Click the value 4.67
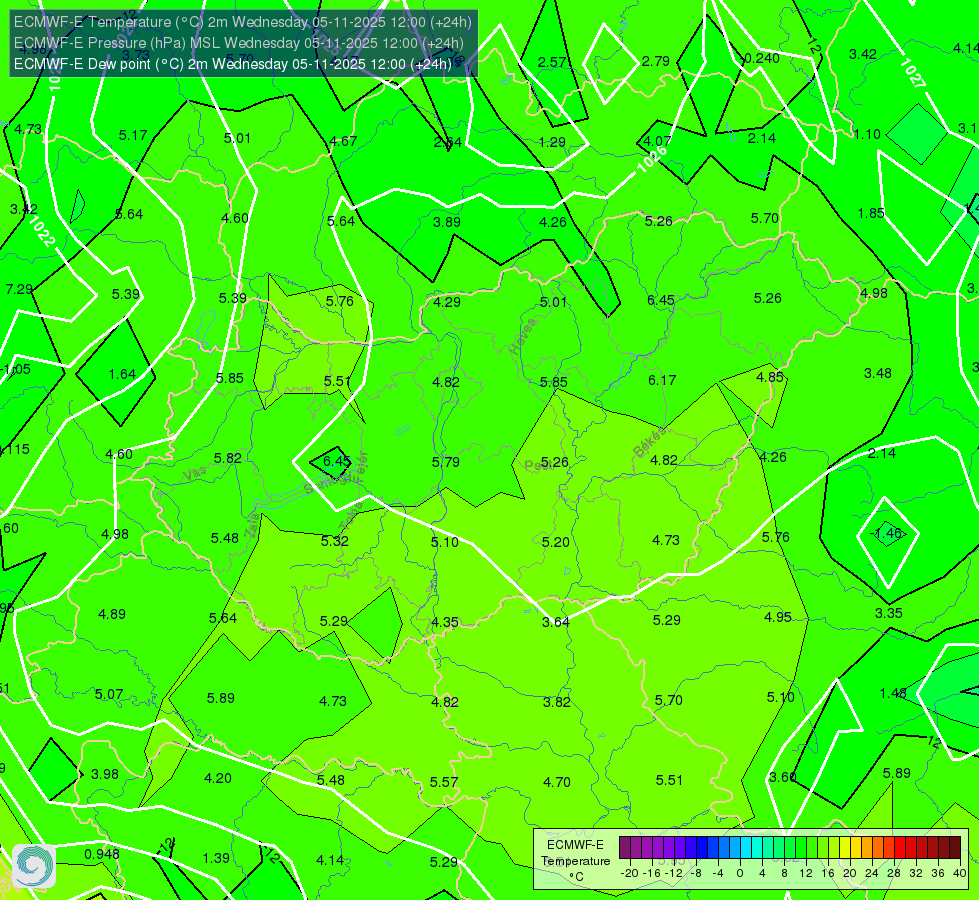 (343, 141)
